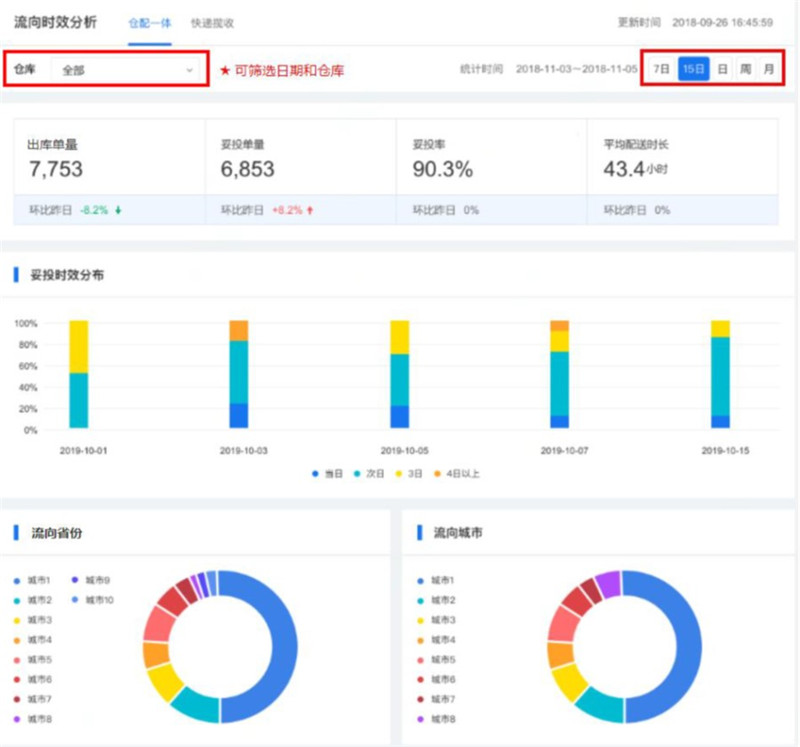The height and width of the screenshot is (747, 800).
Task: Click the chevron arrow in the 仓库 selector
Action: point(189,71)
